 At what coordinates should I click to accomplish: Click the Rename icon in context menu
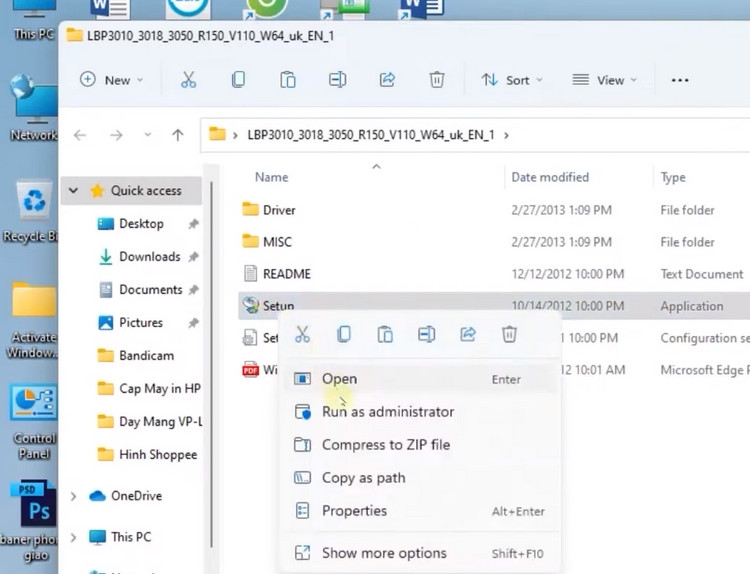426,334
